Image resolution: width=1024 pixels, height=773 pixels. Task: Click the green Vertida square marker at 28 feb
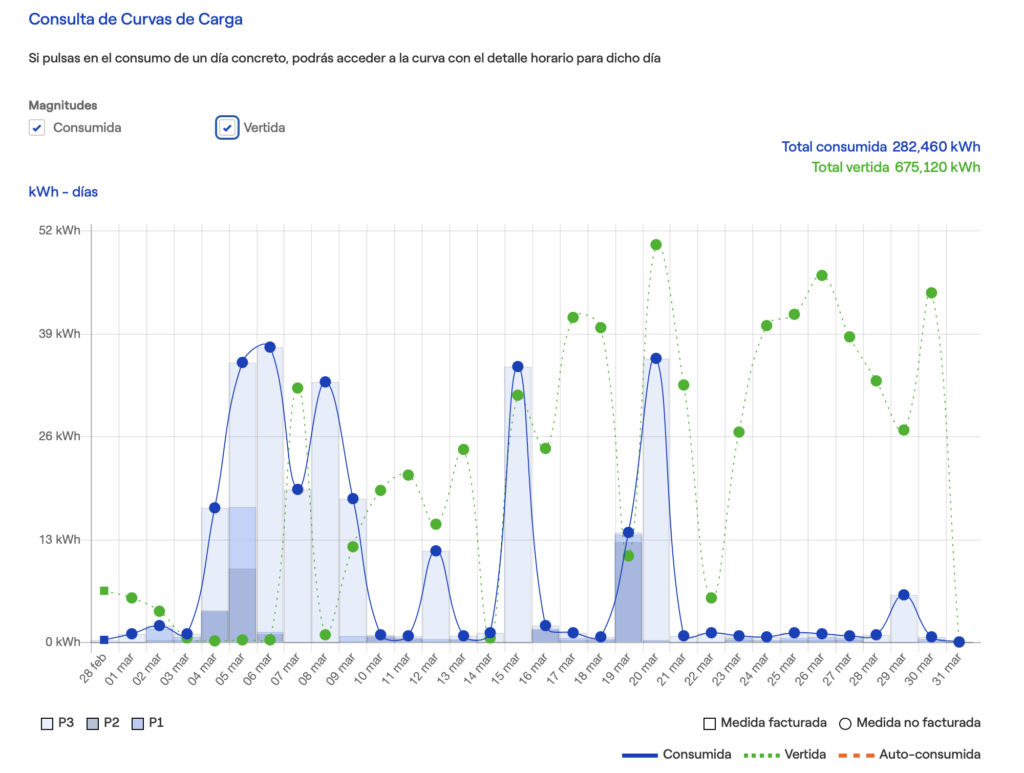[104, 591]
